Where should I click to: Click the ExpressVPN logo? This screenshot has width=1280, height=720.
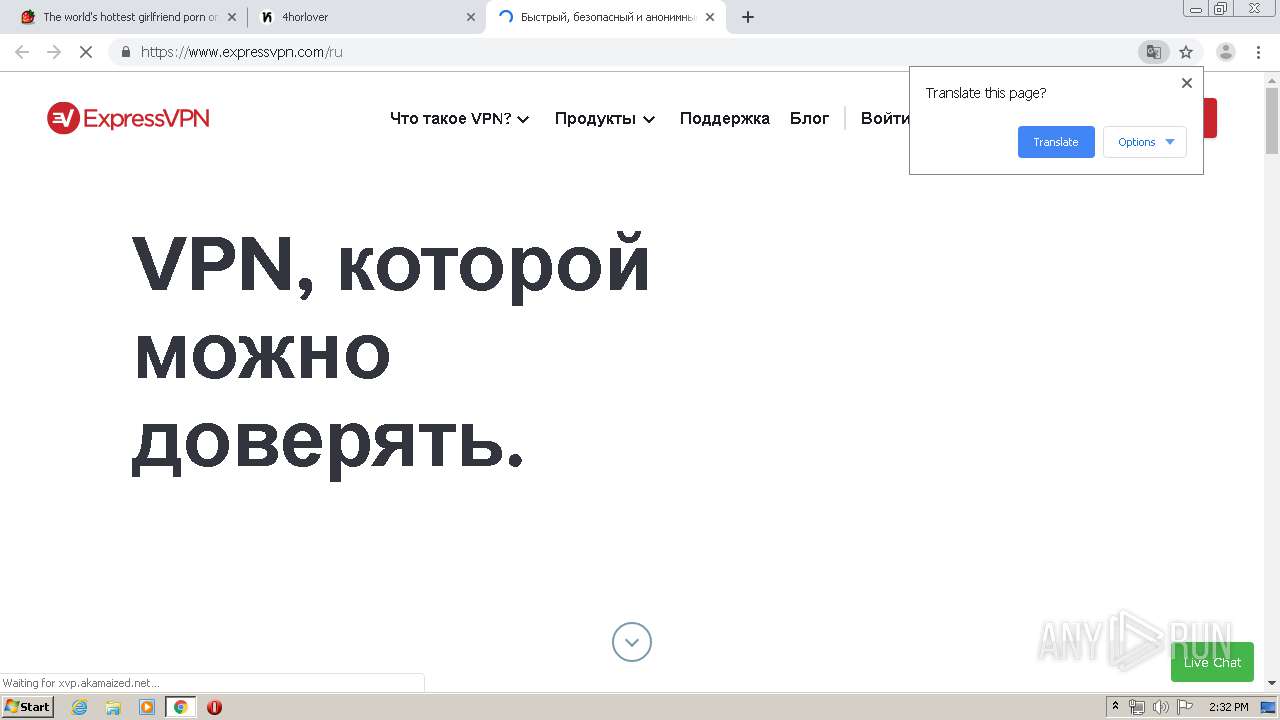click(128, 118)
